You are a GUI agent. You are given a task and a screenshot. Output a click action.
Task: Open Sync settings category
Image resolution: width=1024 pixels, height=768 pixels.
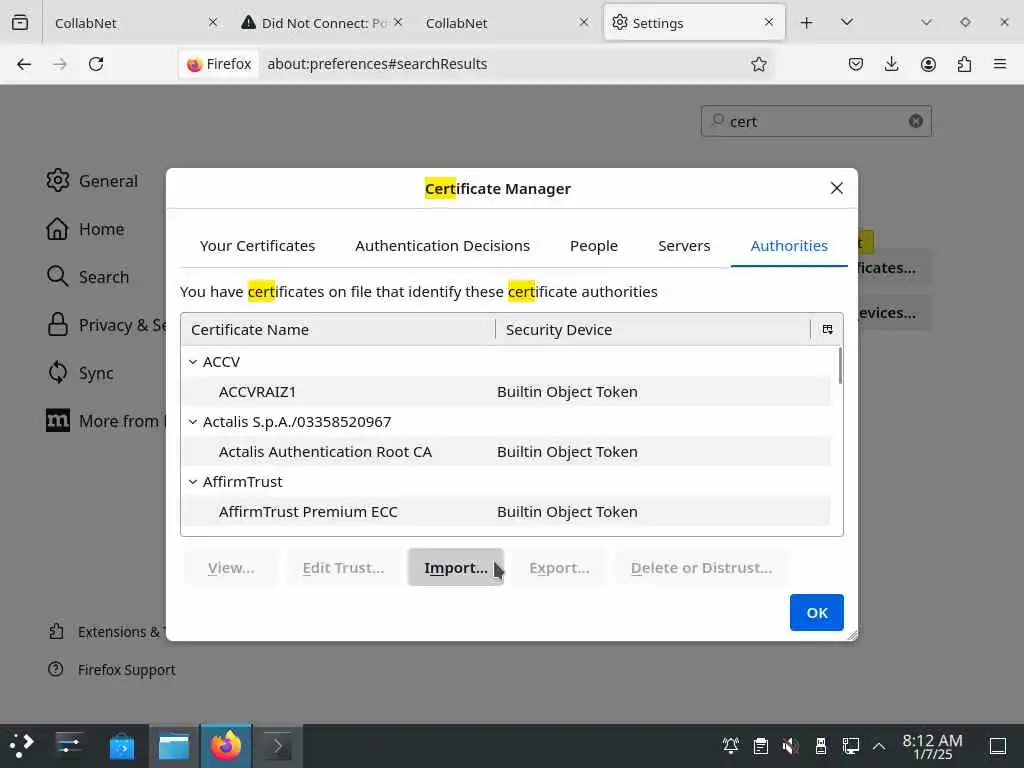80,373
